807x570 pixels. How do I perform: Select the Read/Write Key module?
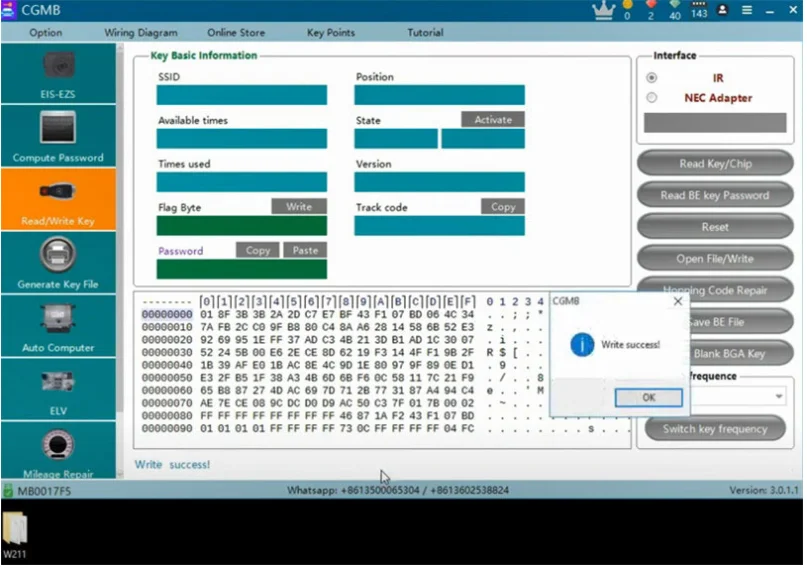(x=58, y=200)
